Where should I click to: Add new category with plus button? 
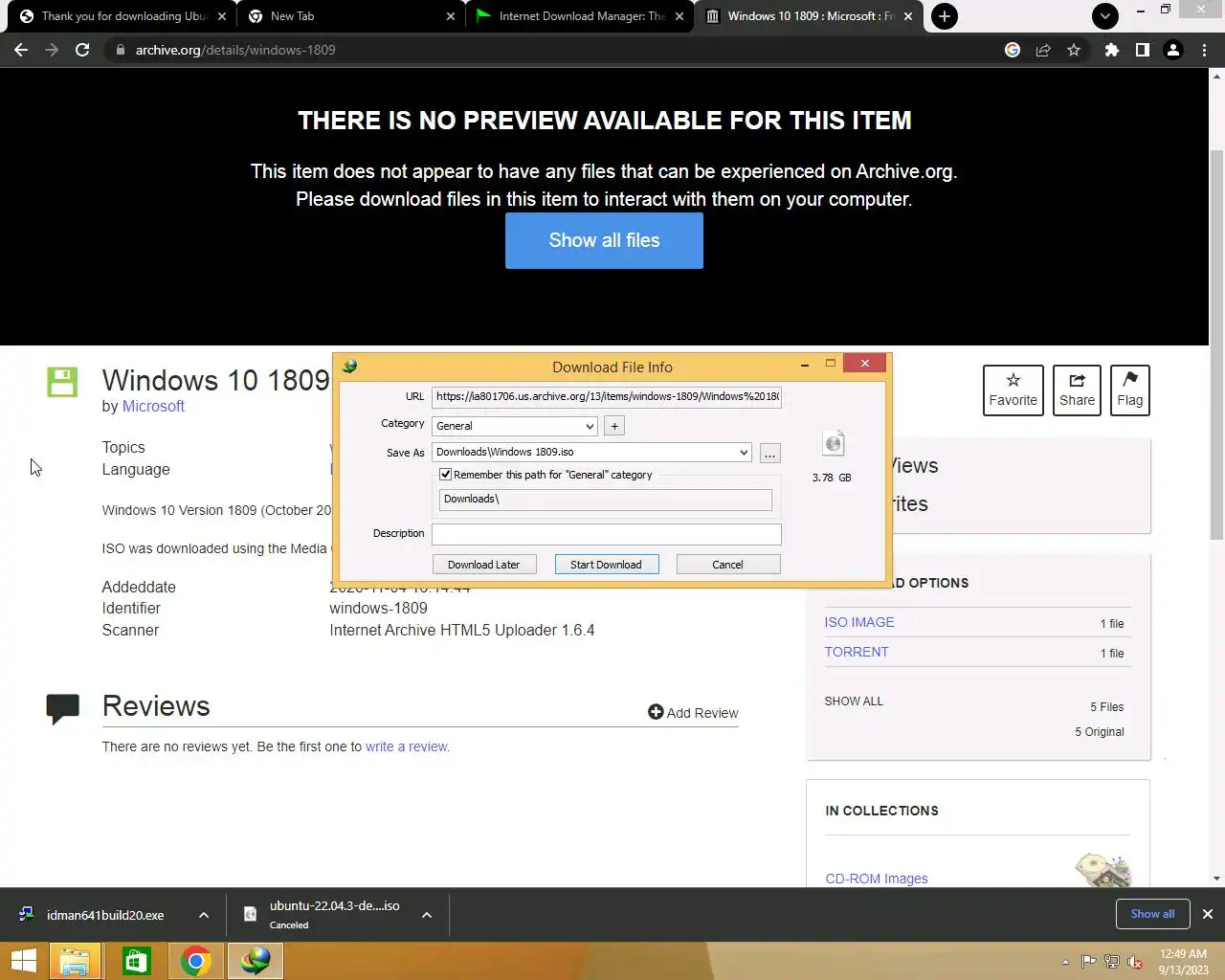pos(614,426)
